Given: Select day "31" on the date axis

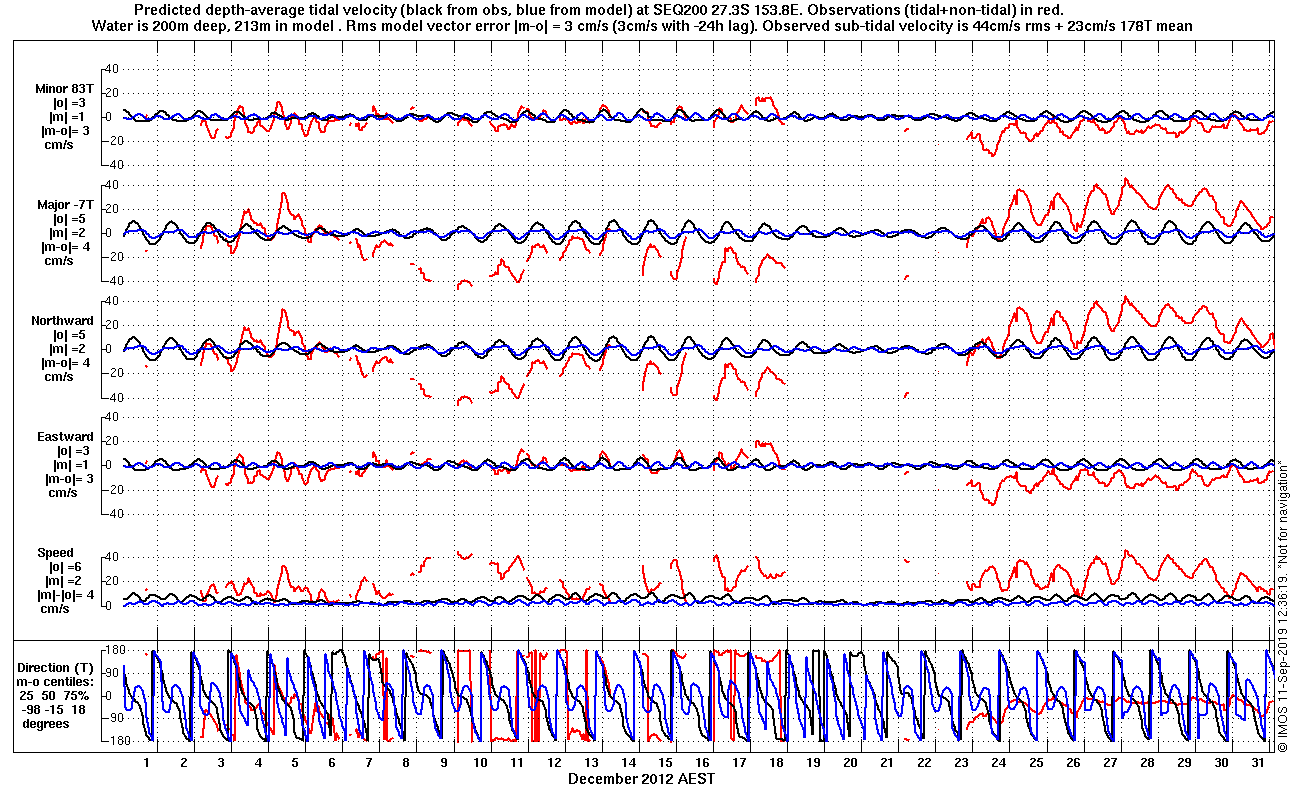Looking at the screenshot, I should (1258, 762).
